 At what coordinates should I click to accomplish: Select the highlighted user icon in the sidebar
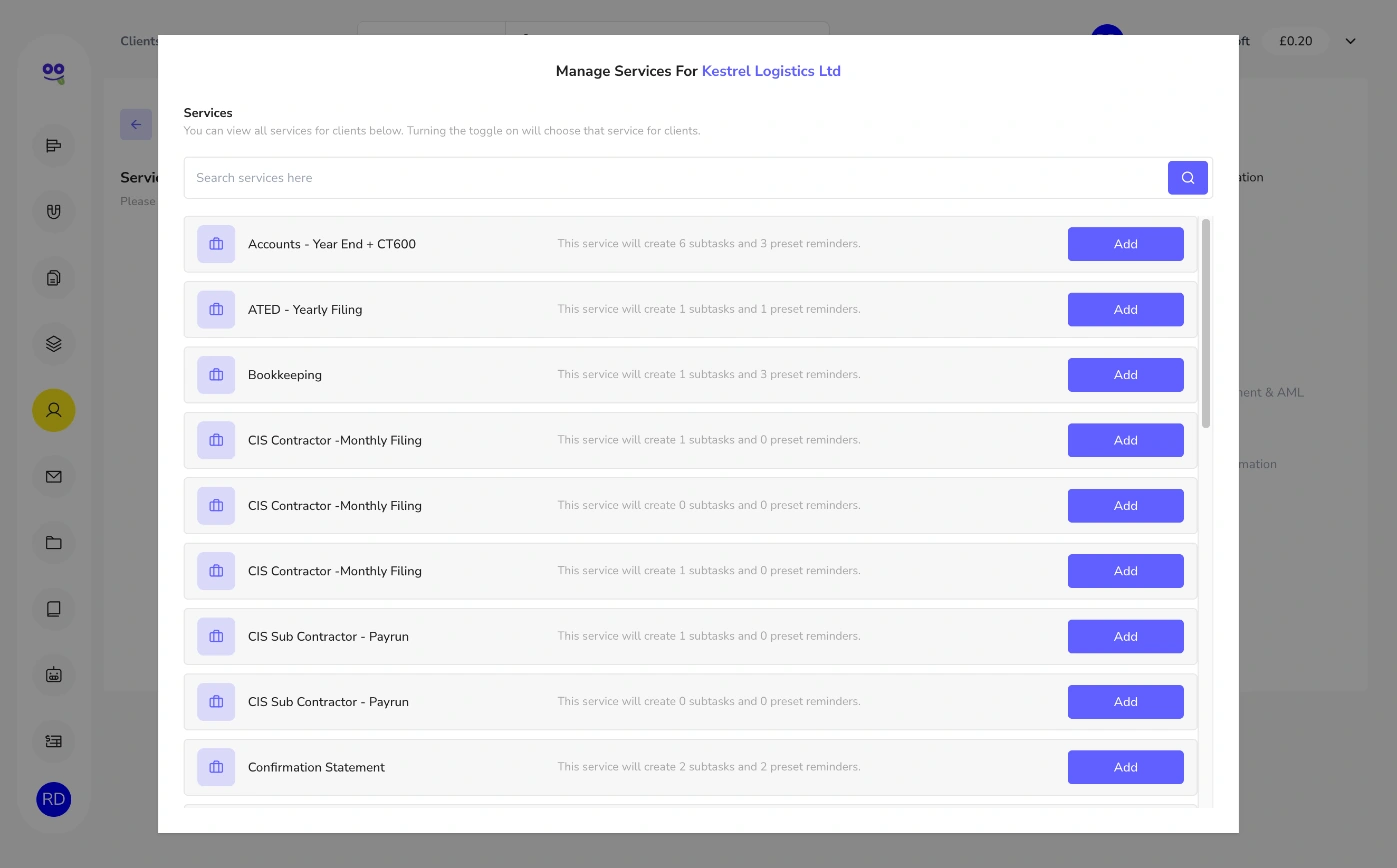54,410
